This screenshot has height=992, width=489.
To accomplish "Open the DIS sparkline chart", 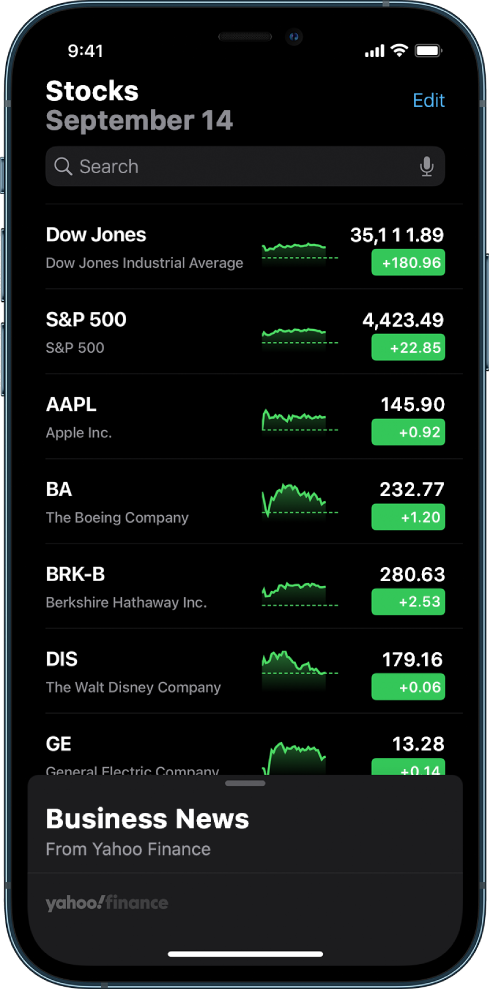I will [300, 669].
